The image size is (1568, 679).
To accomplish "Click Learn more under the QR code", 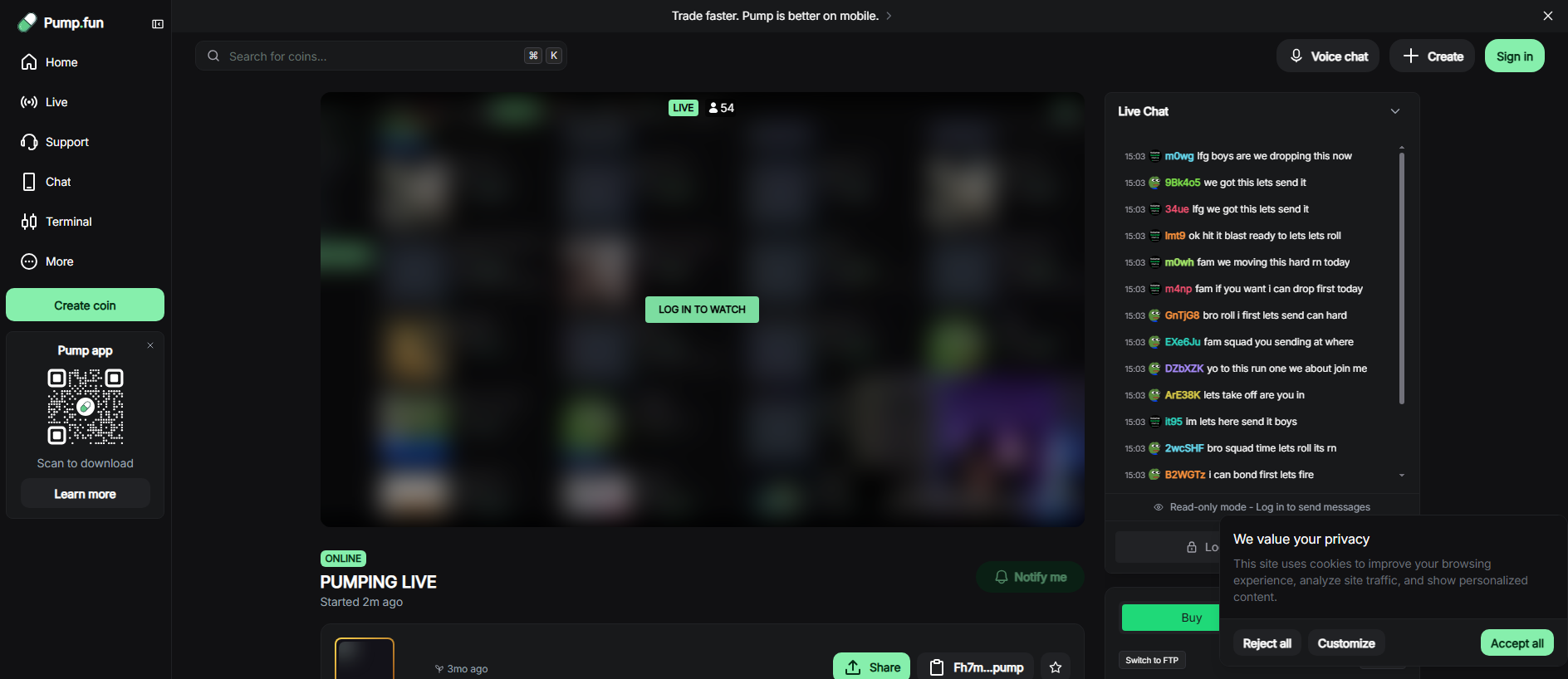I will pos(86,494).
